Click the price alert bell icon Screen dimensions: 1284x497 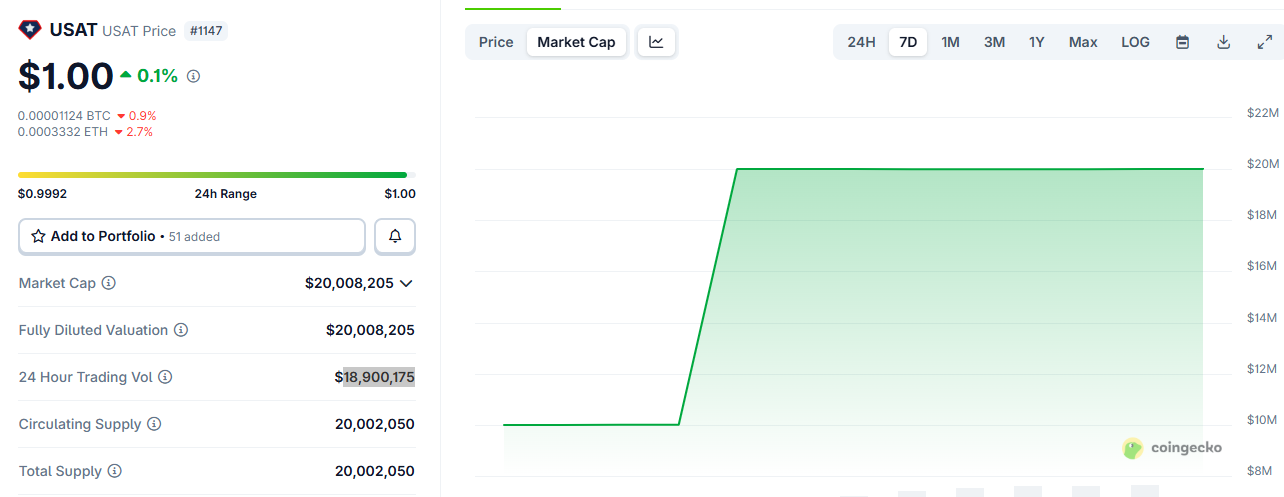click(395, 236)
